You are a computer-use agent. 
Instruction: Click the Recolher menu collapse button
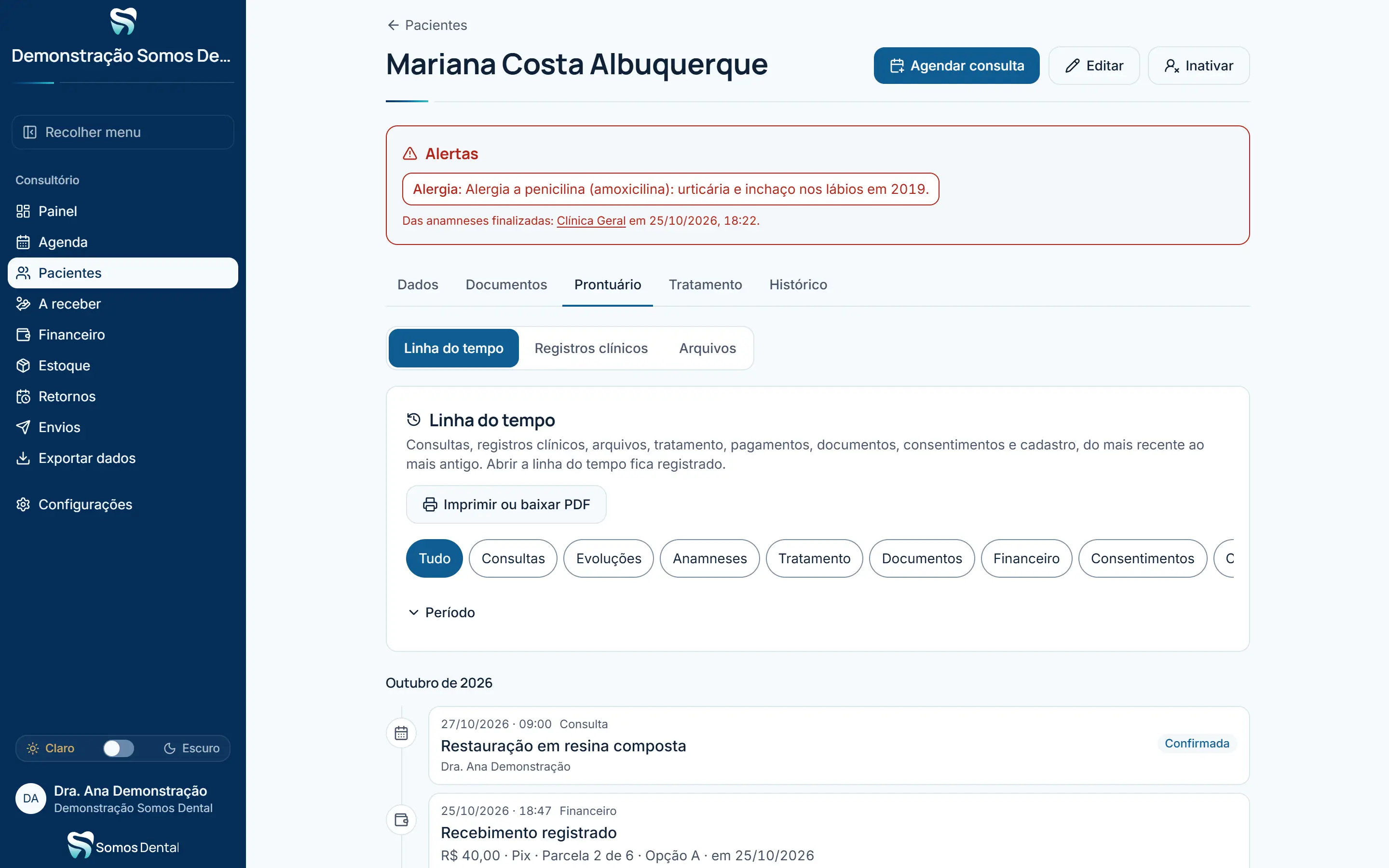(x=122, y=132)
